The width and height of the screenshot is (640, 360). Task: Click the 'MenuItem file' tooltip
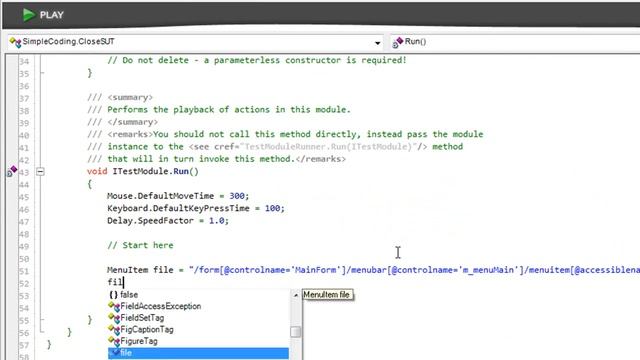pyautogui.click(x=327, y=295)
